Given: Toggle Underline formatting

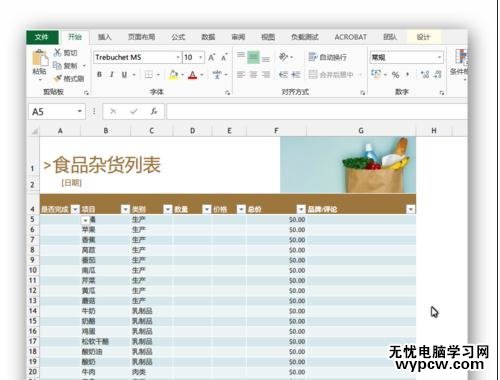Looking at the screenshot, I should (x=124, y=75).
